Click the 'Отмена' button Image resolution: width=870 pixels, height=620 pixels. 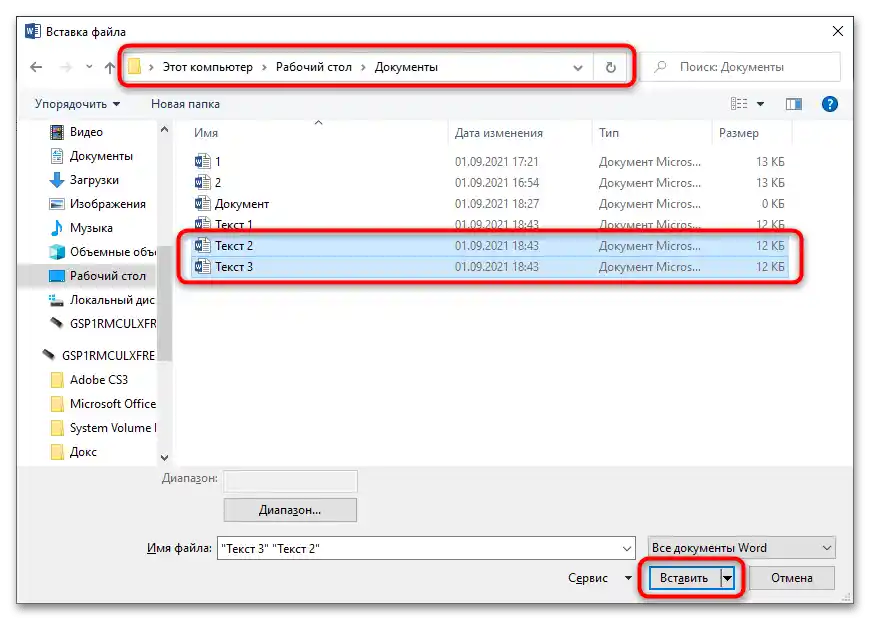(x=792, y=578)
